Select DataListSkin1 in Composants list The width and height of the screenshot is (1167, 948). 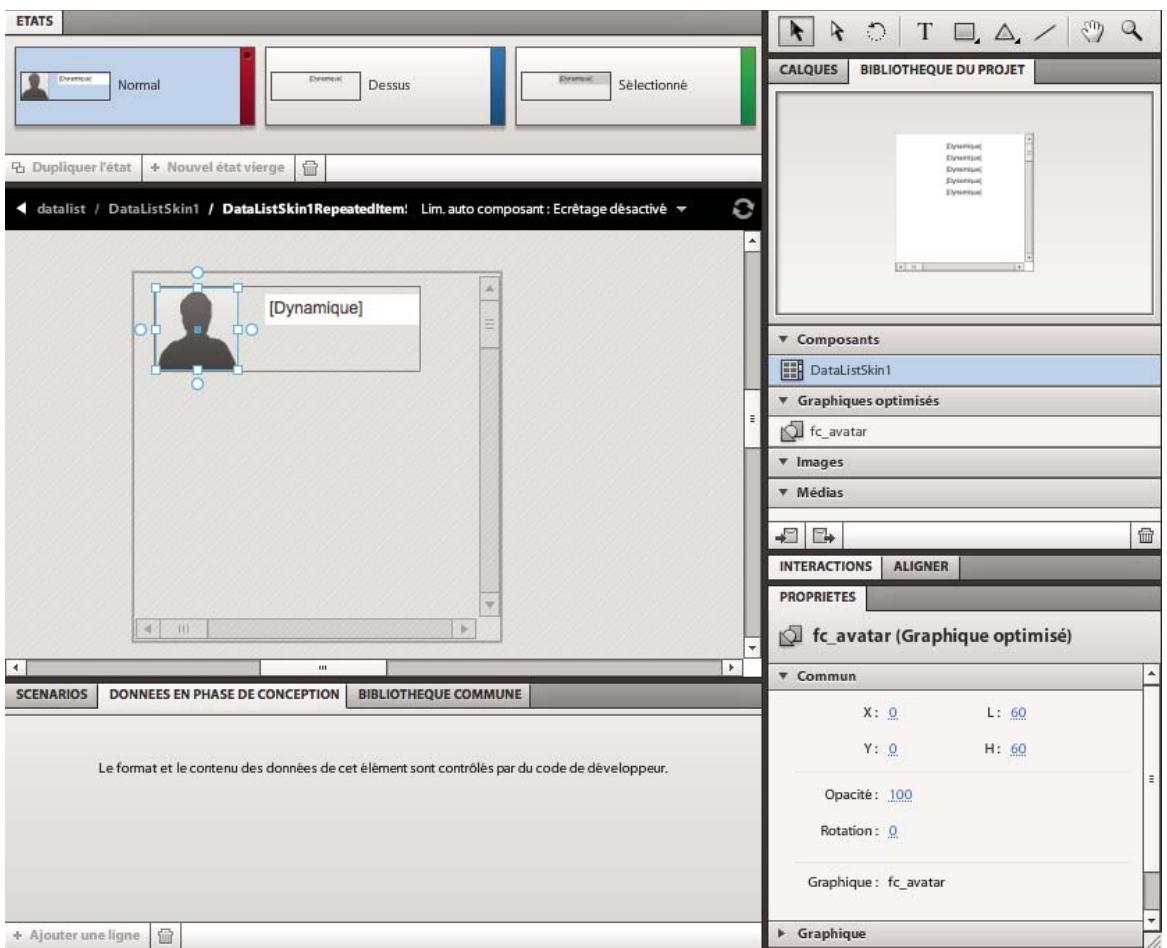[x=964, y=370]
